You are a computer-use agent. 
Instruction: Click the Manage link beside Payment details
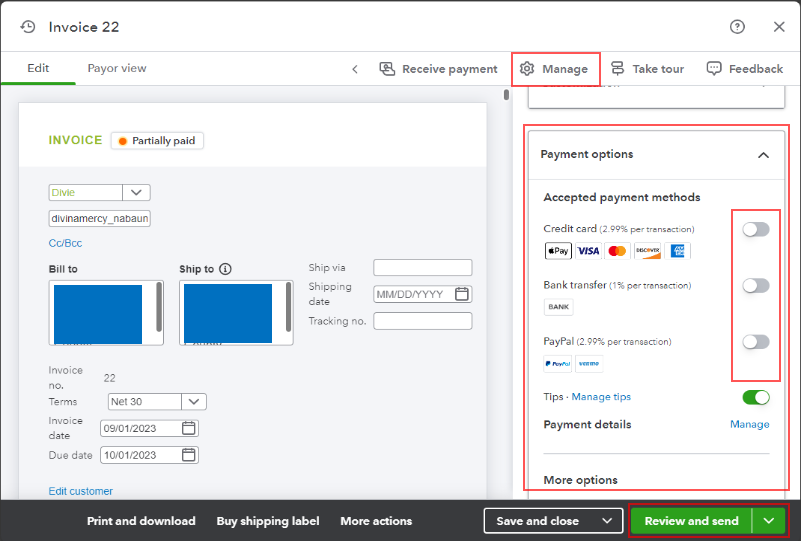749,424
